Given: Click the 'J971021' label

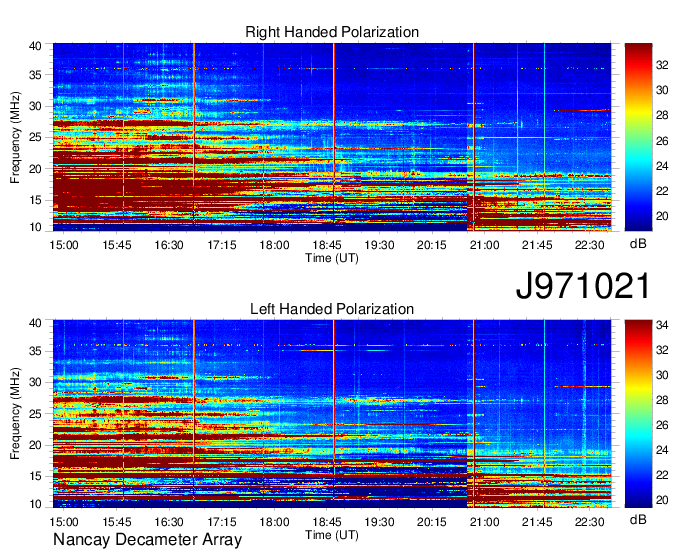Looking at the screenshot, I should [583, 286].
